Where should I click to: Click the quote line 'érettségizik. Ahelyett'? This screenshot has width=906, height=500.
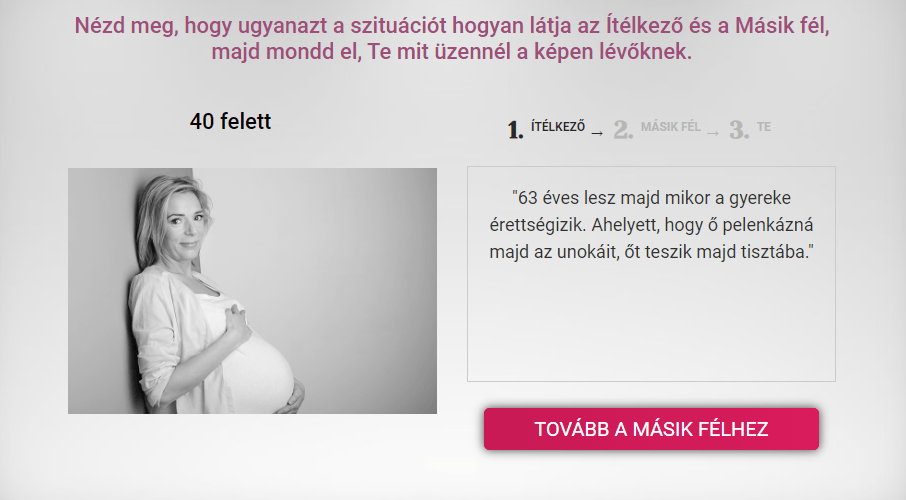tap(651, 225)
